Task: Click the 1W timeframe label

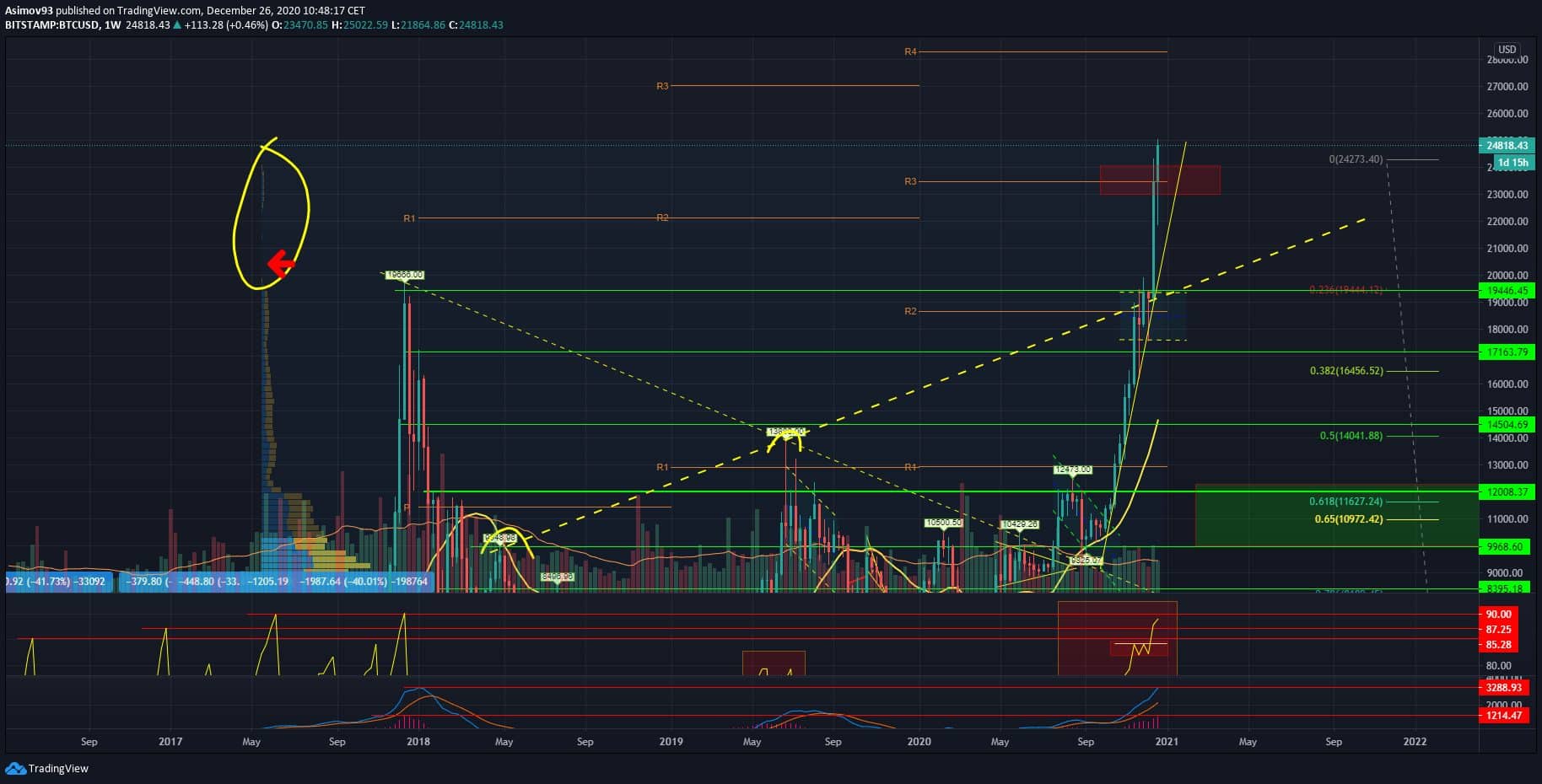Action: (x=111, y=25)
